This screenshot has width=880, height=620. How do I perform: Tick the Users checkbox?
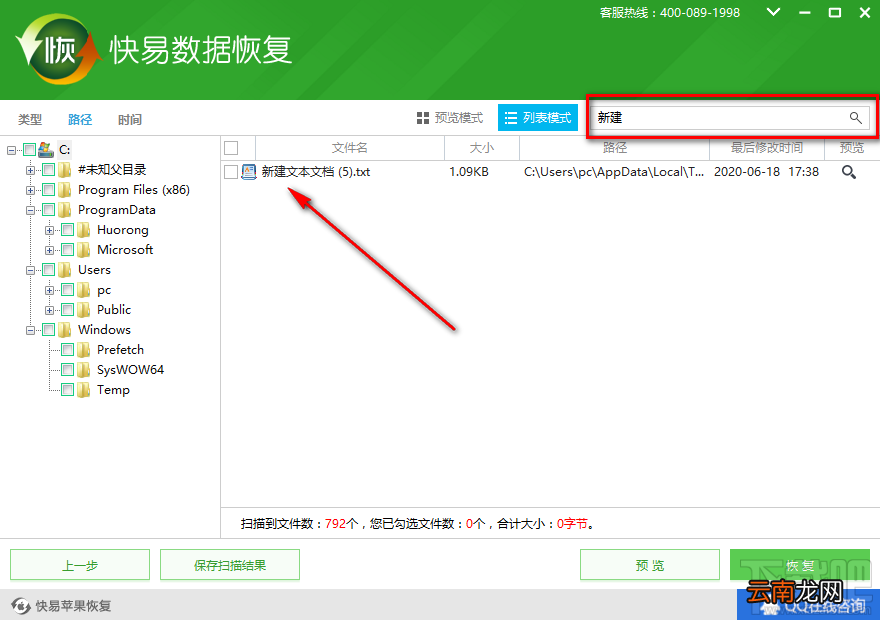(49, 270)
